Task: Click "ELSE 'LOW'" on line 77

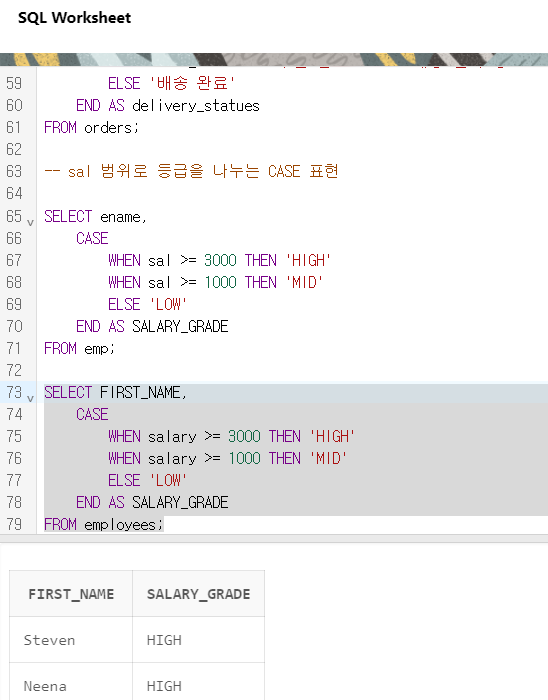Action: (147, 480)
